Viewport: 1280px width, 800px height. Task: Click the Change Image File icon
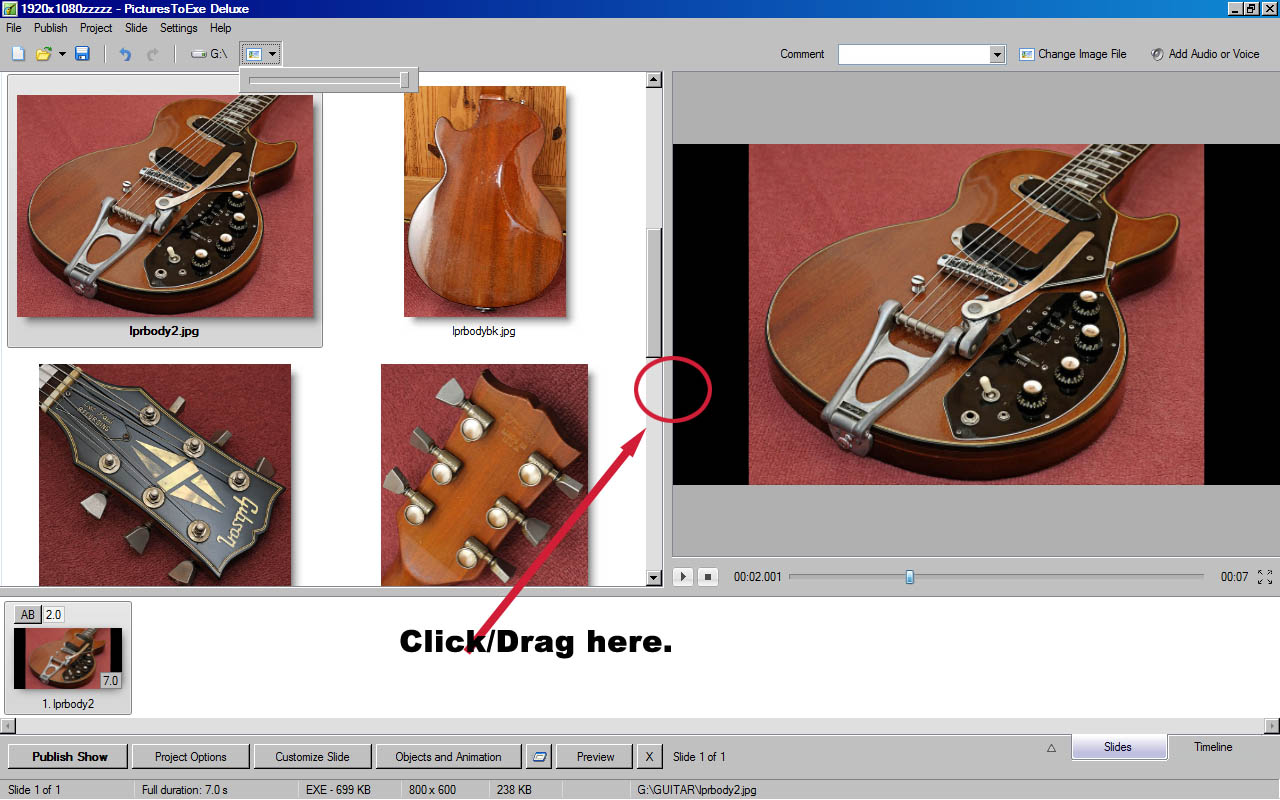pyautogui.click(x=1026, y=54)
